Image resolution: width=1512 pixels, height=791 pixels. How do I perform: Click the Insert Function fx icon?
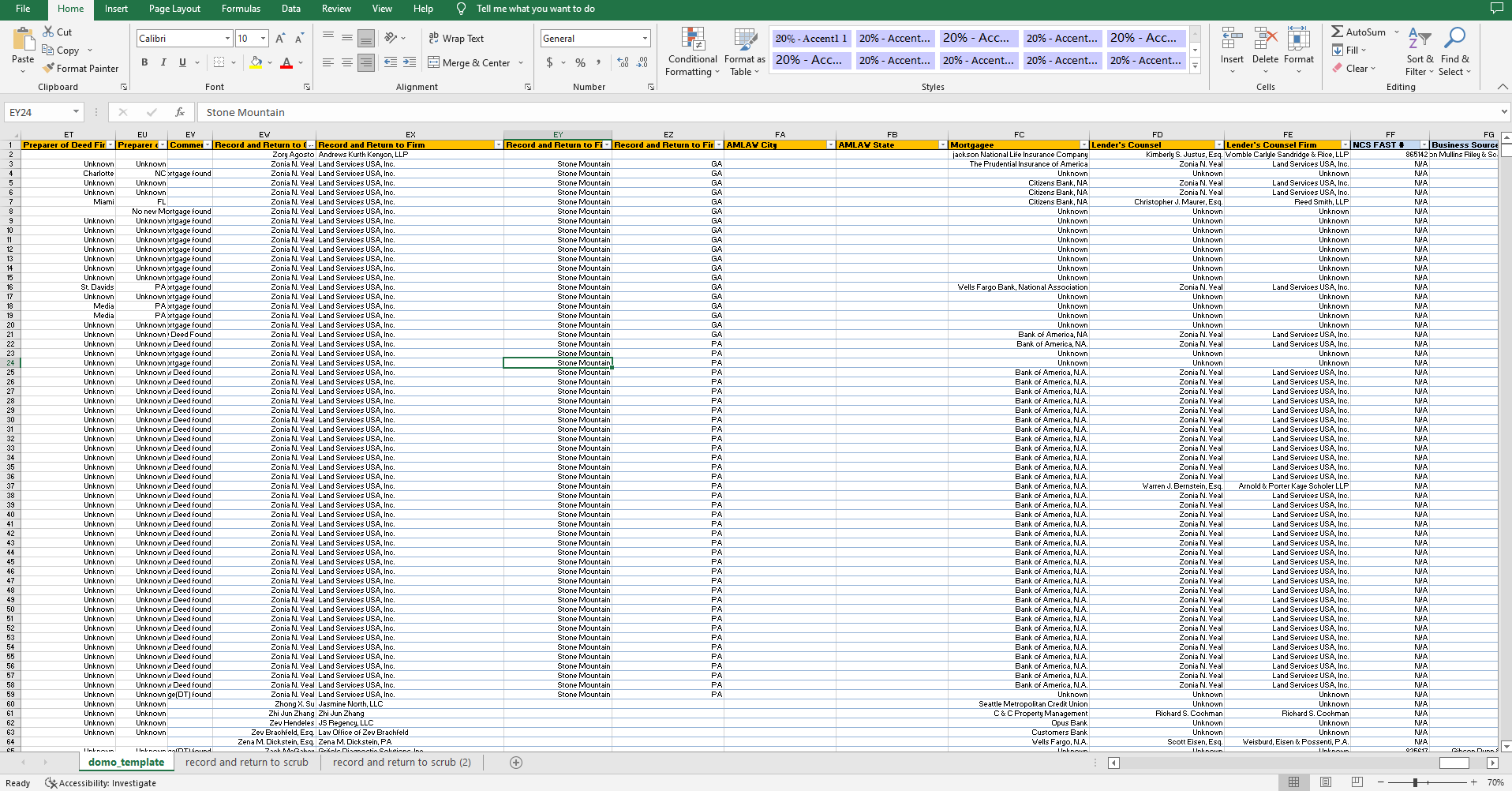pyautogui.click(x=180, y=112)
